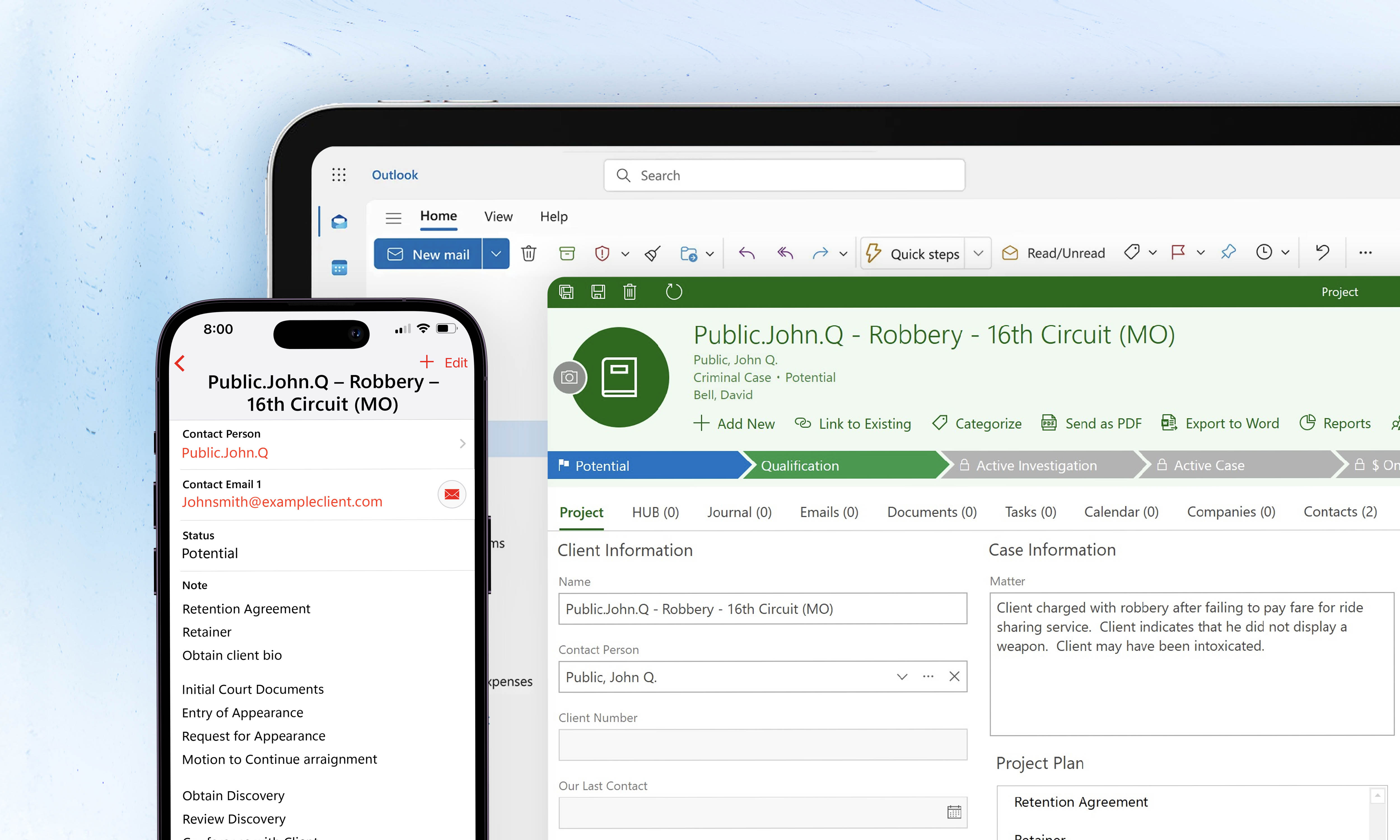Screen dimensions: 1400x840
Task: Move to folder icon in Outlook ribbon
Action: click(x=688, y=254)
